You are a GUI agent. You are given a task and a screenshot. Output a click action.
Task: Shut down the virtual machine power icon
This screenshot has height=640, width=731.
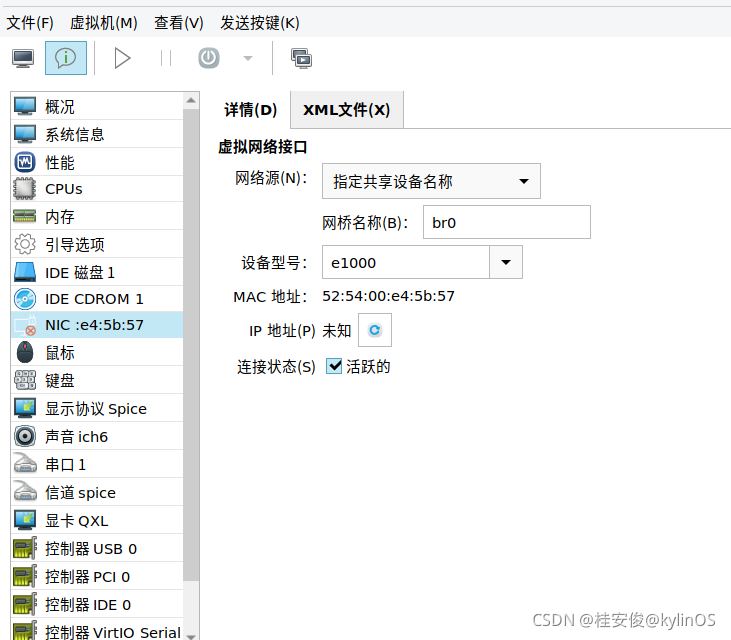(208, 58)
